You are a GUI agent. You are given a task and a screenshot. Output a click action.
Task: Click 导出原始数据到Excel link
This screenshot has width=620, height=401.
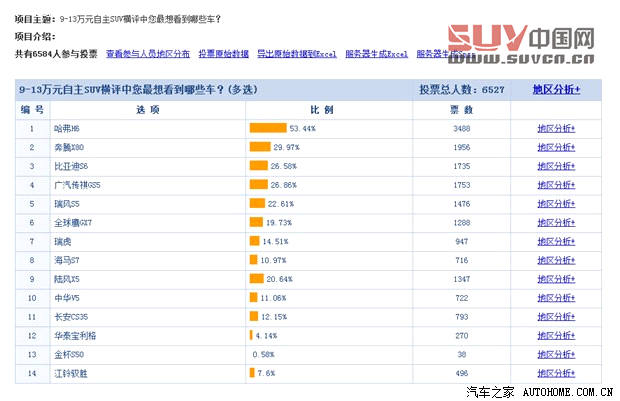[296, 52]
